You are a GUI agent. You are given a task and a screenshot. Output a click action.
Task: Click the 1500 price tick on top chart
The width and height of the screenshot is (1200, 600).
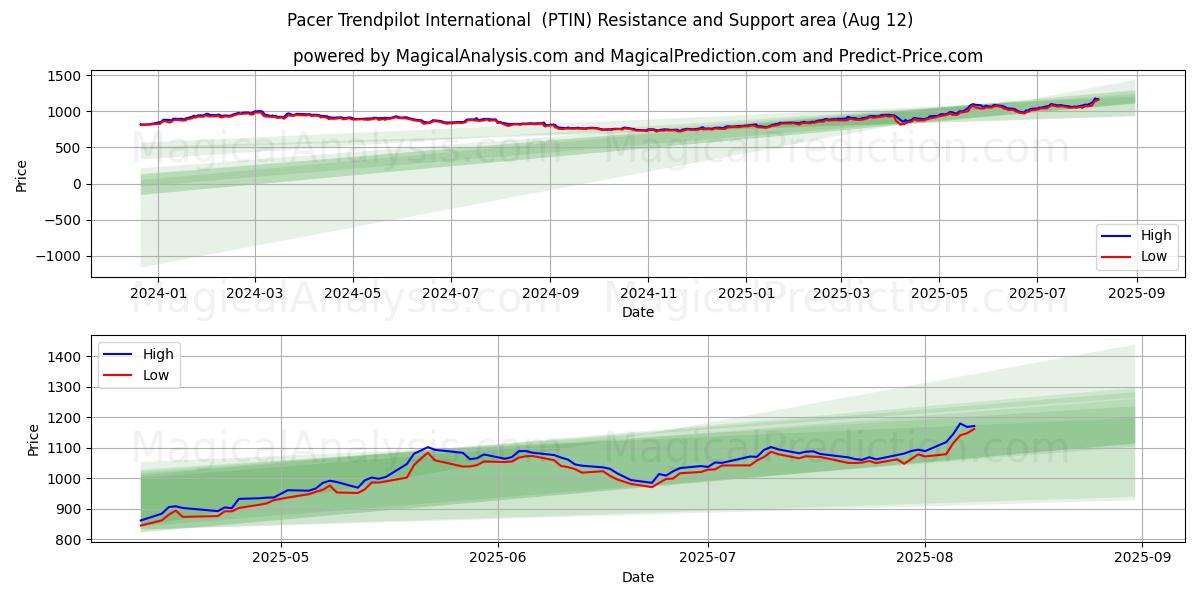click(x=65, y=76)
